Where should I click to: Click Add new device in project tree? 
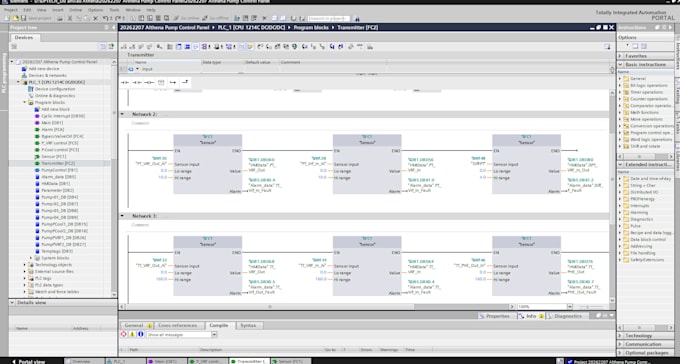coord(44,69)
